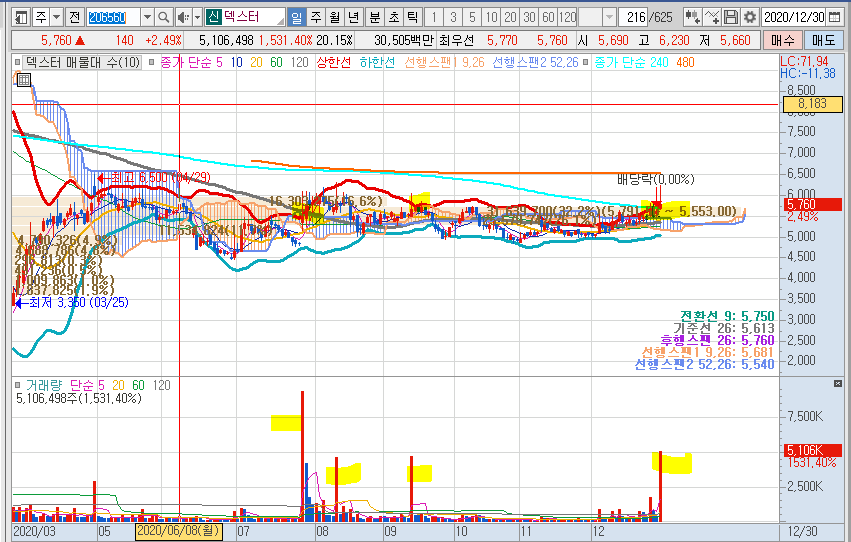This screenshot has height=542, width=851.
Task: Choose interval 5 button
Action: 472,18
